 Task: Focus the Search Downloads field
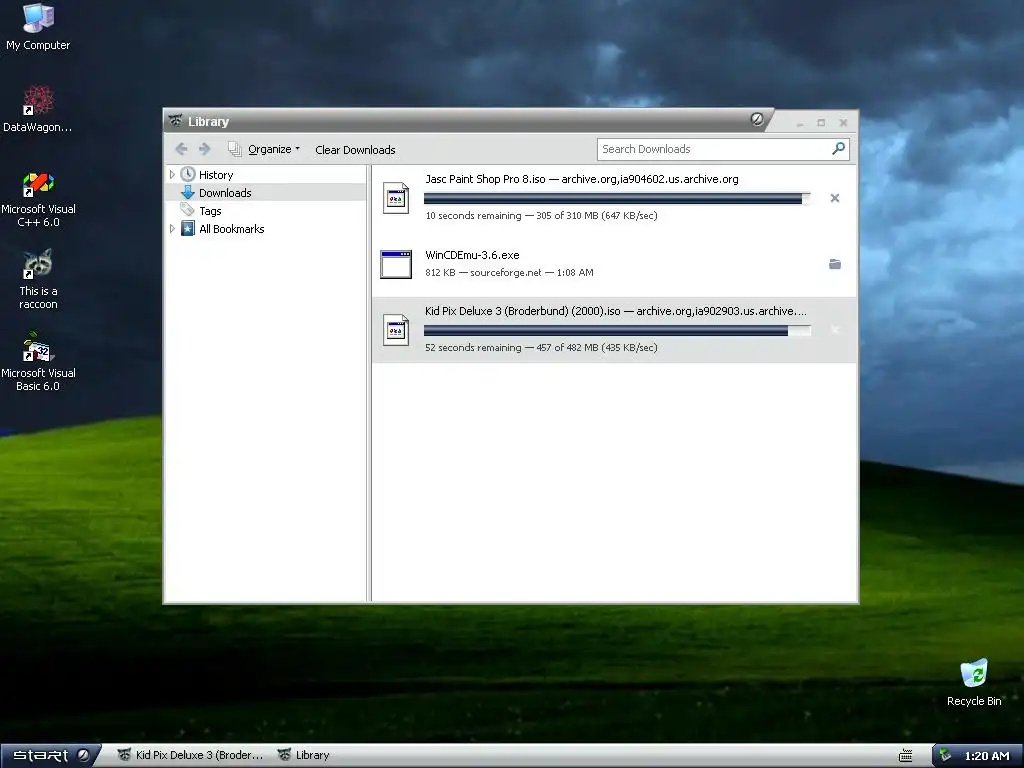[713, 149]
